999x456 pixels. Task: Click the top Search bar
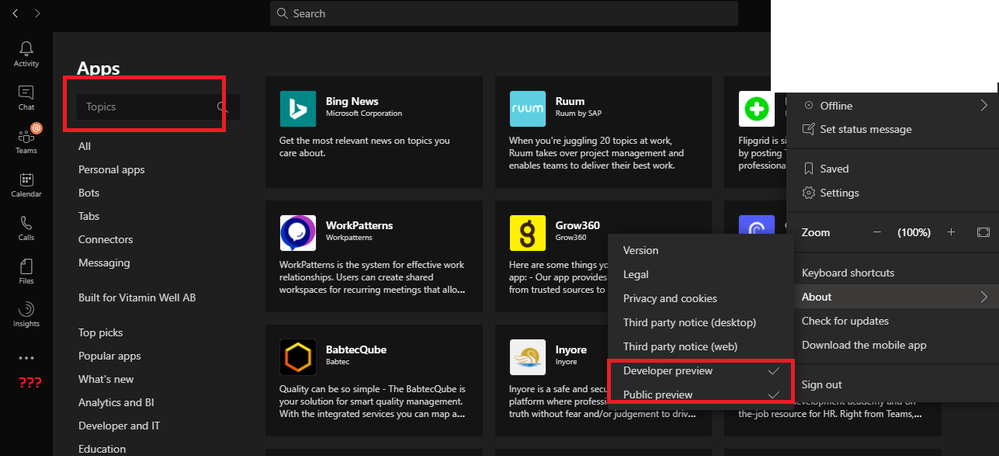[504, 13]
